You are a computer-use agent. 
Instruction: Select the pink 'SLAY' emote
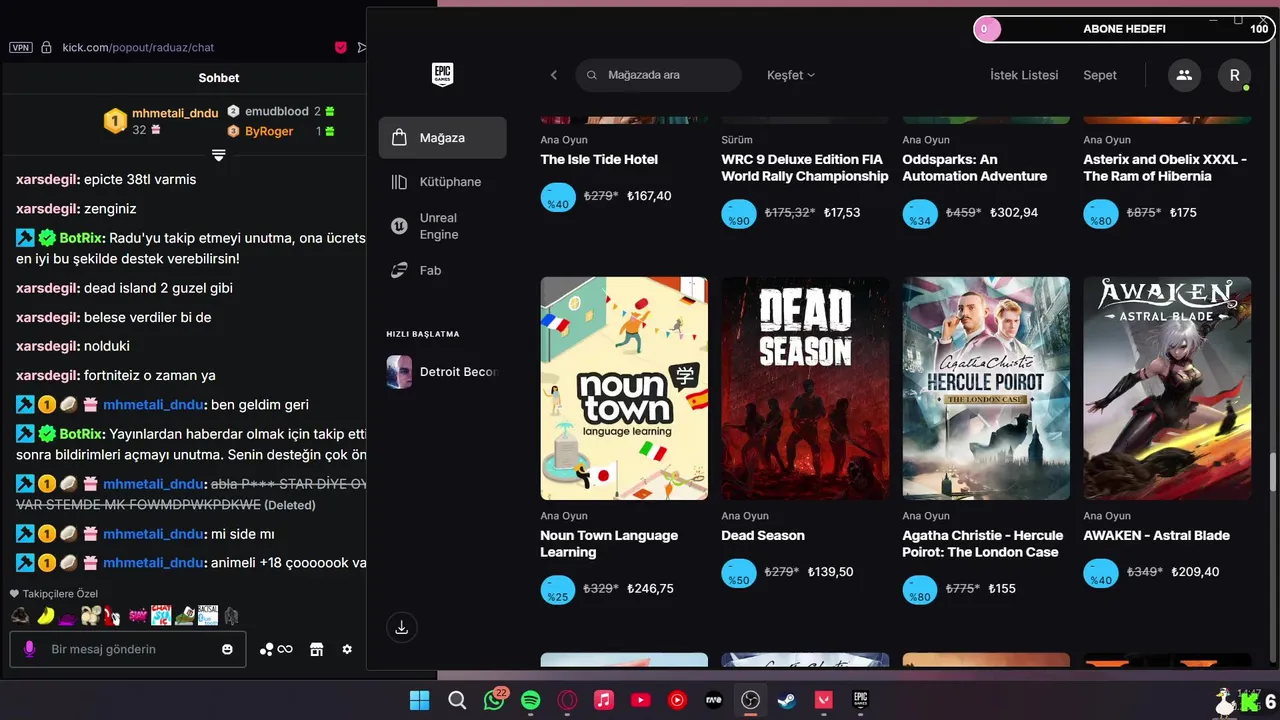tap(138, 616)
